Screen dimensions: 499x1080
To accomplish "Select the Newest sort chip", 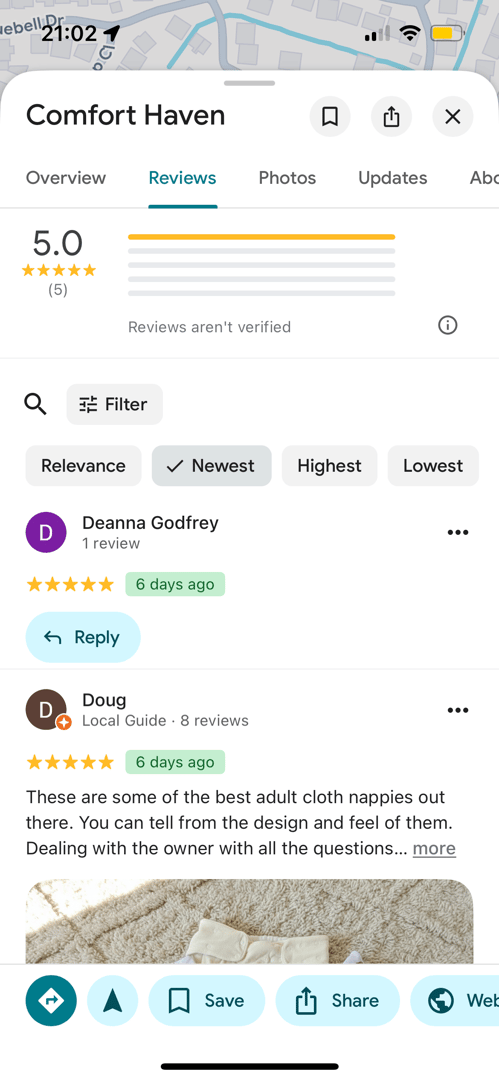I will [212, 466].
